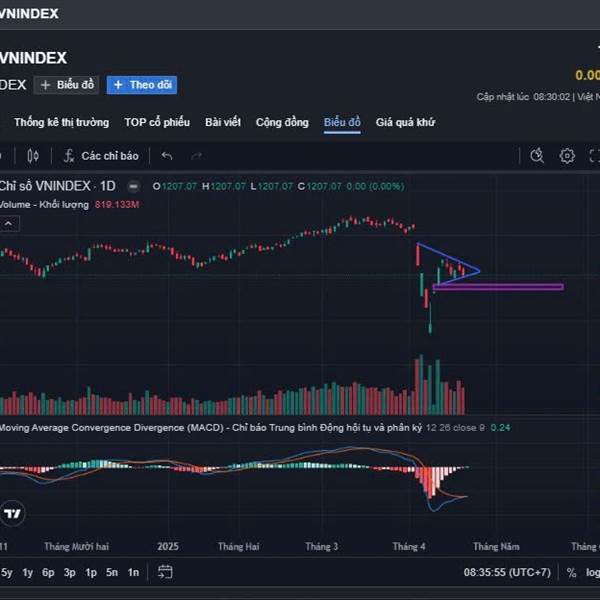Screen dimensions: 600x600
Task: Add VNINDEX via Biểu đồ button
Action: click(x=67, y=85)
